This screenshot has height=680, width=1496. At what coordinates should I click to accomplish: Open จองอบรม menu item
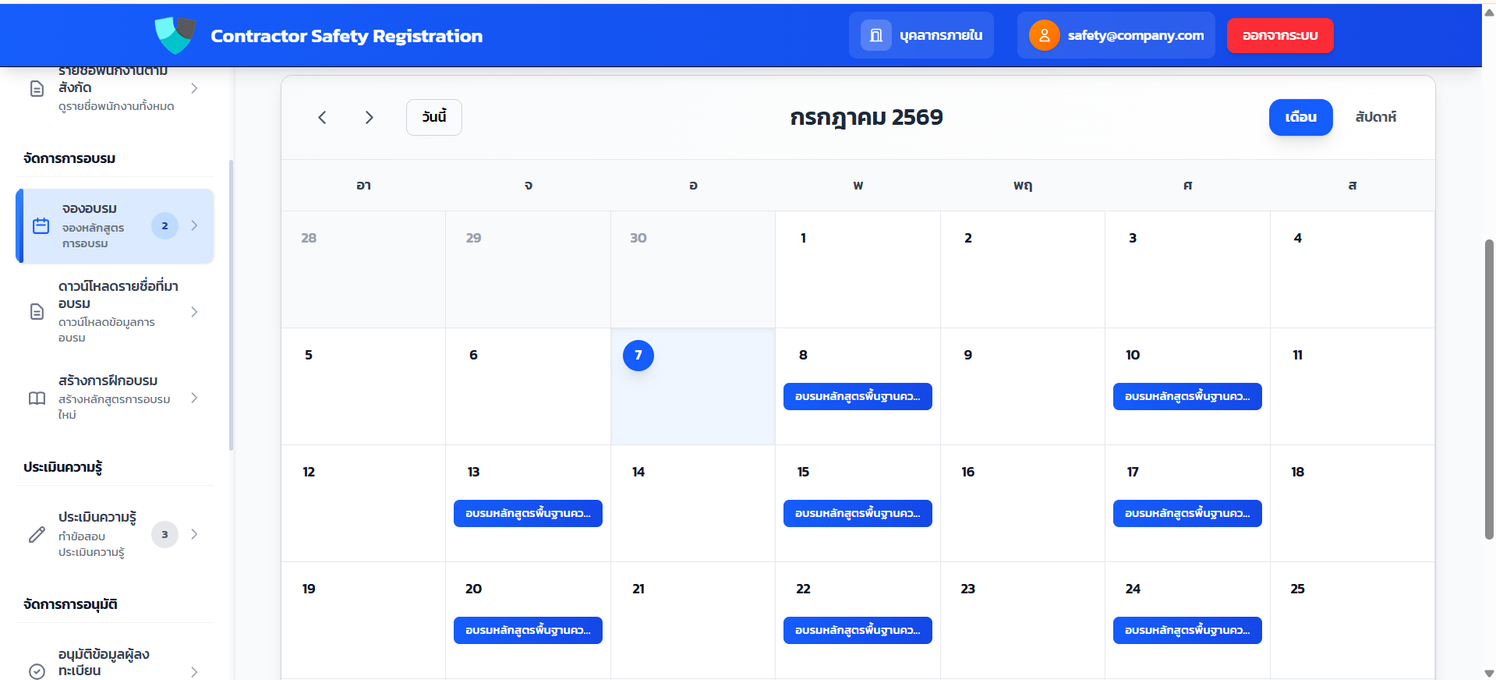pyautogui.click(x=115, y=226)
